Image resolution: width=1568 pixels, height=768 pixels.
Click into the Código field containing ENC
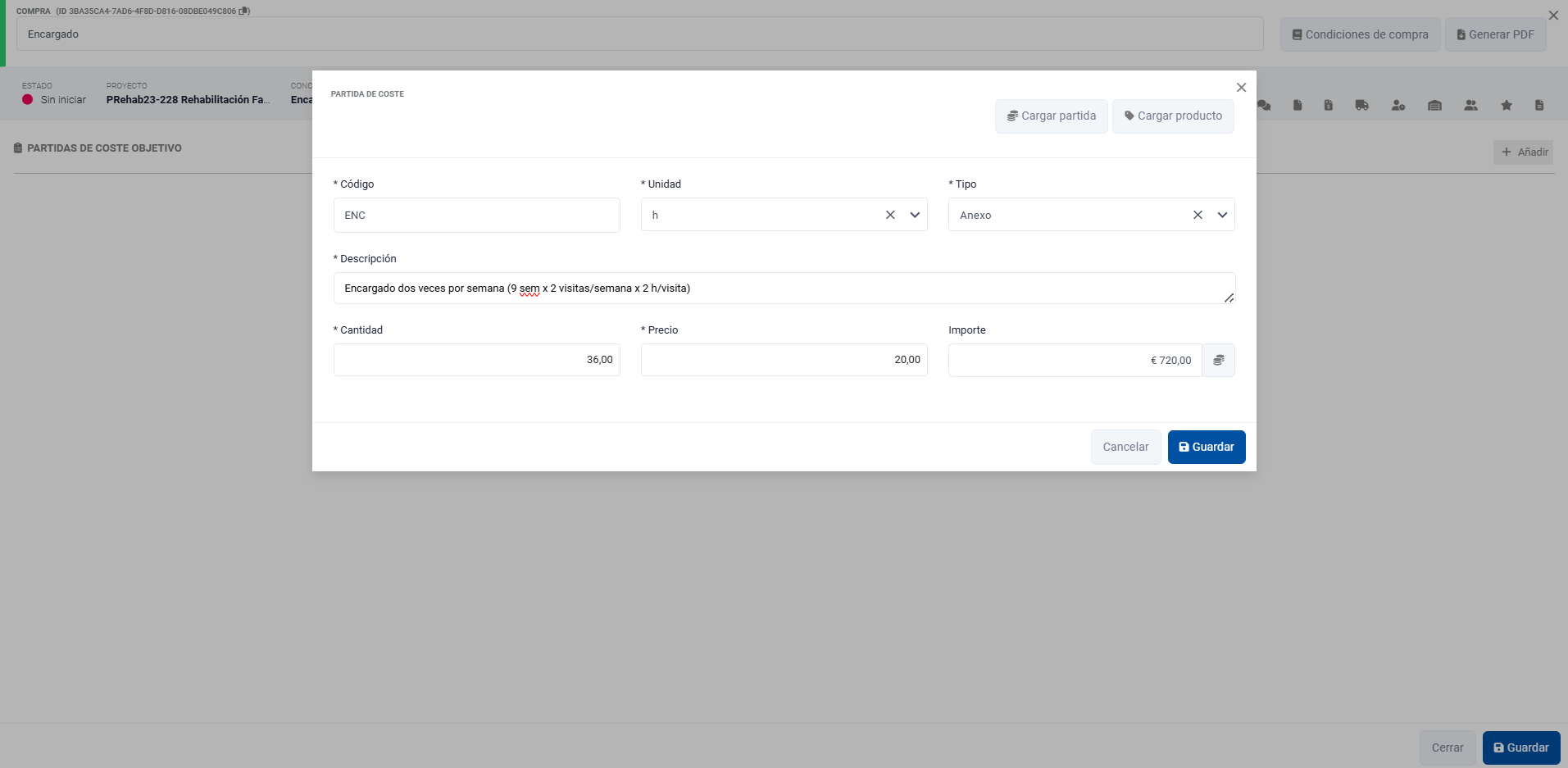click(476, 215)
